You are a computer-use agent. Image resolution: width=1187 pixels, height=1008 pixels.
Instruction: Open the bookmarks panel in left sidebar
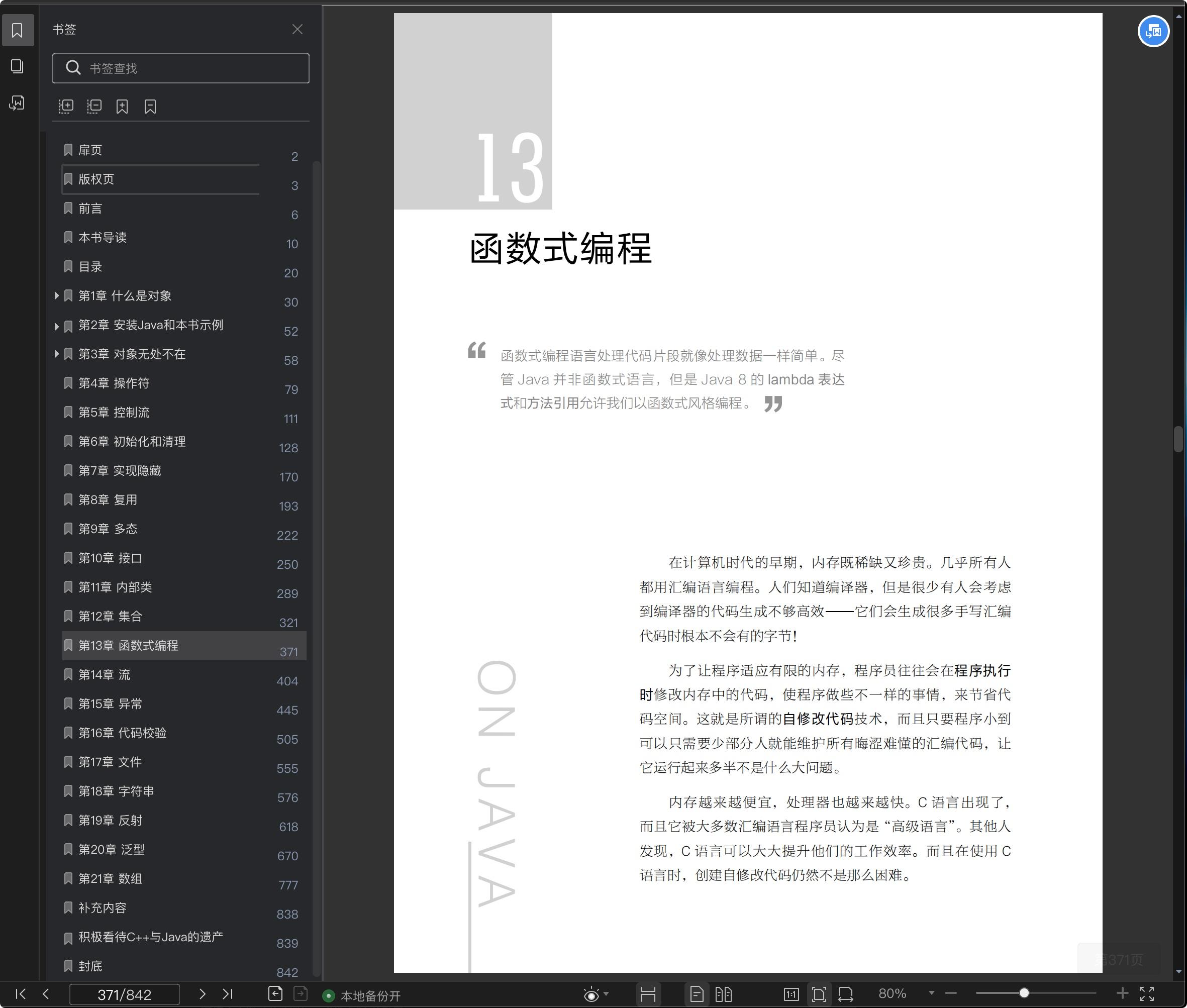[18, 30]
